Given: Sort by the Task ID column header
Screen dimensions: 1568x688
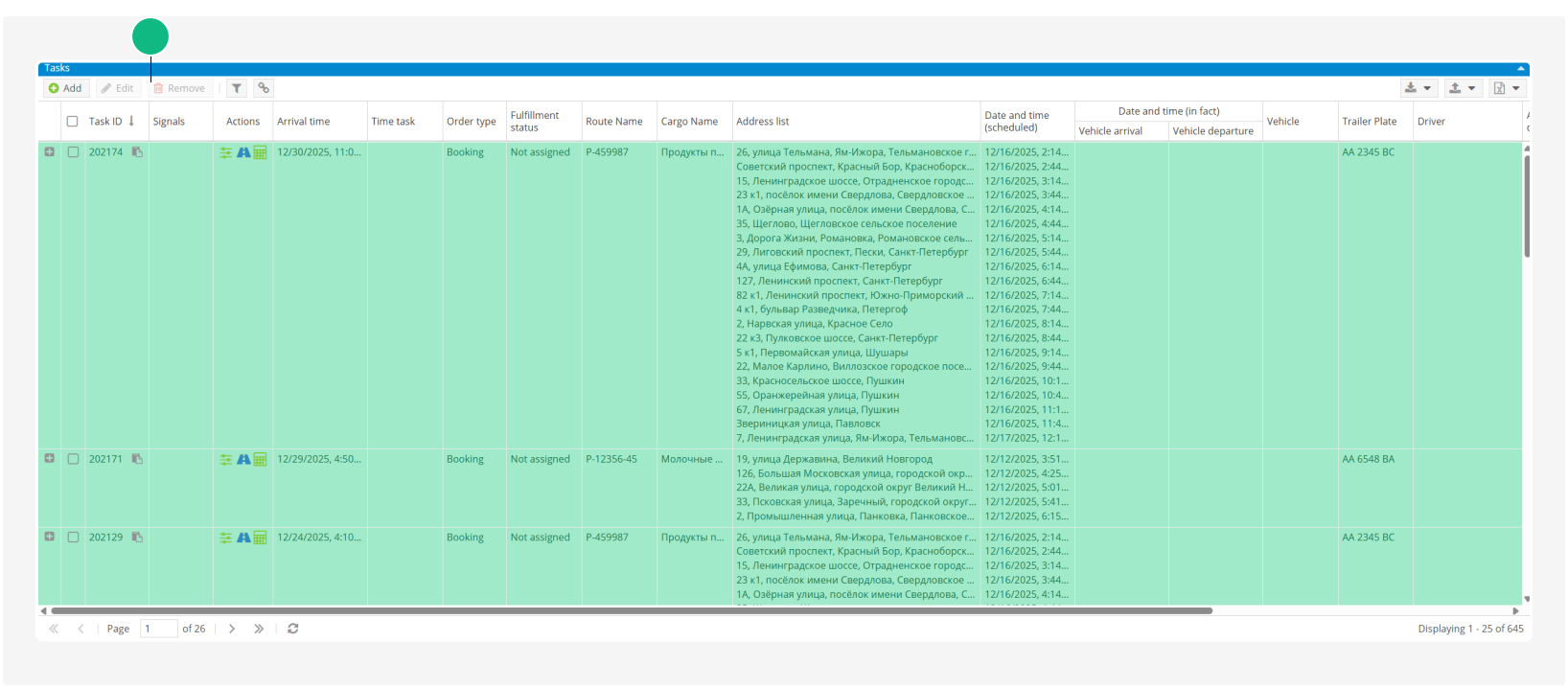Looking at the screenshot, I should pyautogui.click(x=106, y=122).
